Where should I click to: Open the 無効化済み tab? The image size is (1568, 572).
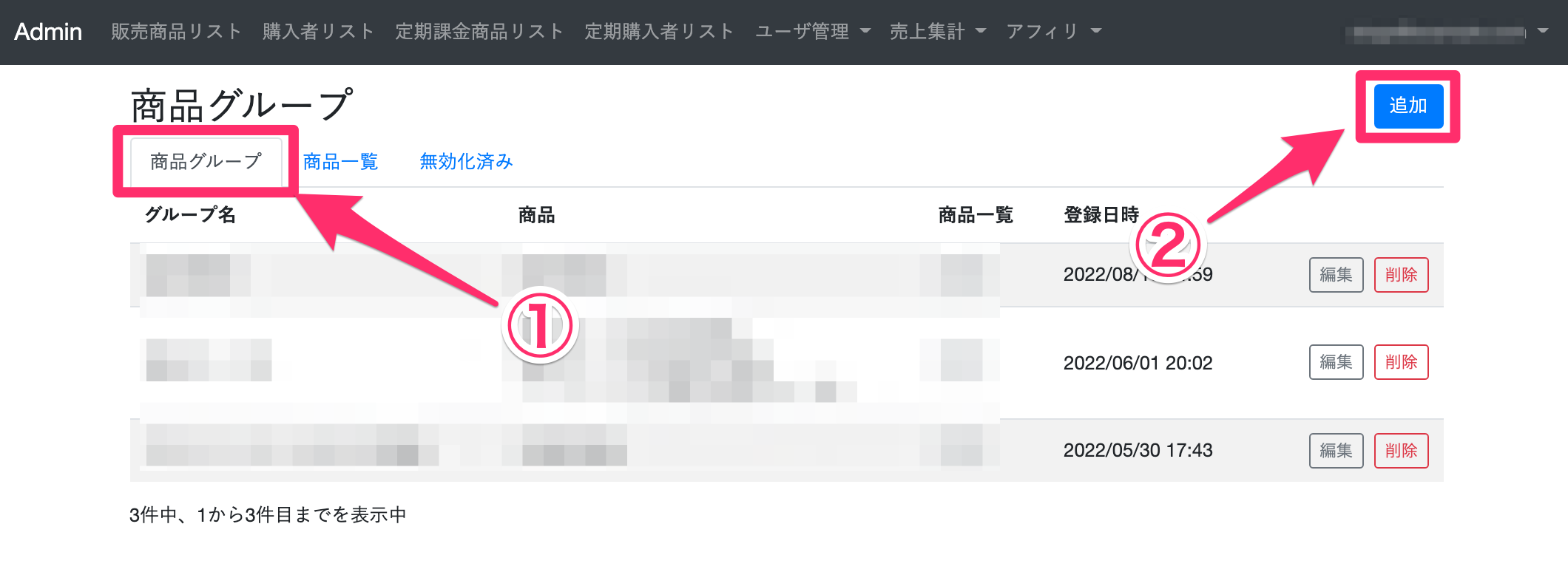pos(466,161)
